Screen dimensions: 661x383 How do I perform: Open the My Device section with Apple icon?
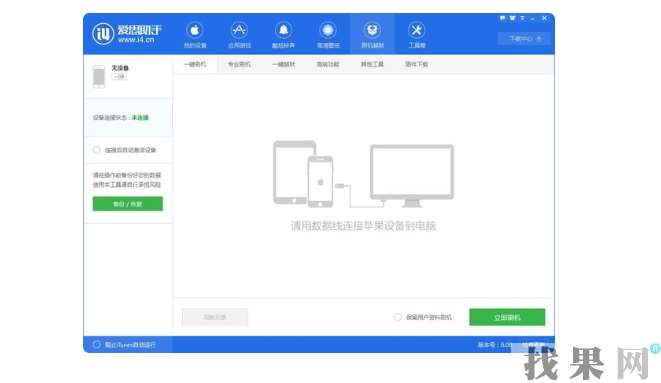(x=195, y=34)
